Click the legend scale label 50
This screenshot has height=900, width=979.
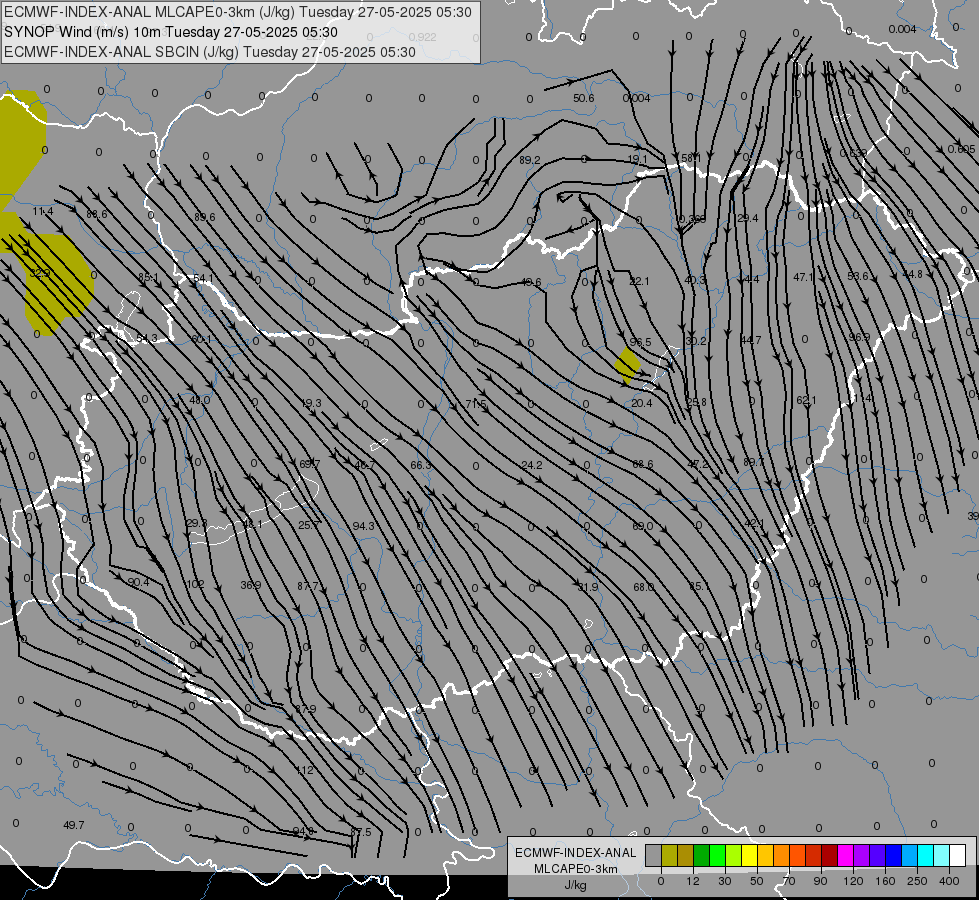pyautogui.click(x=756, y=881)
